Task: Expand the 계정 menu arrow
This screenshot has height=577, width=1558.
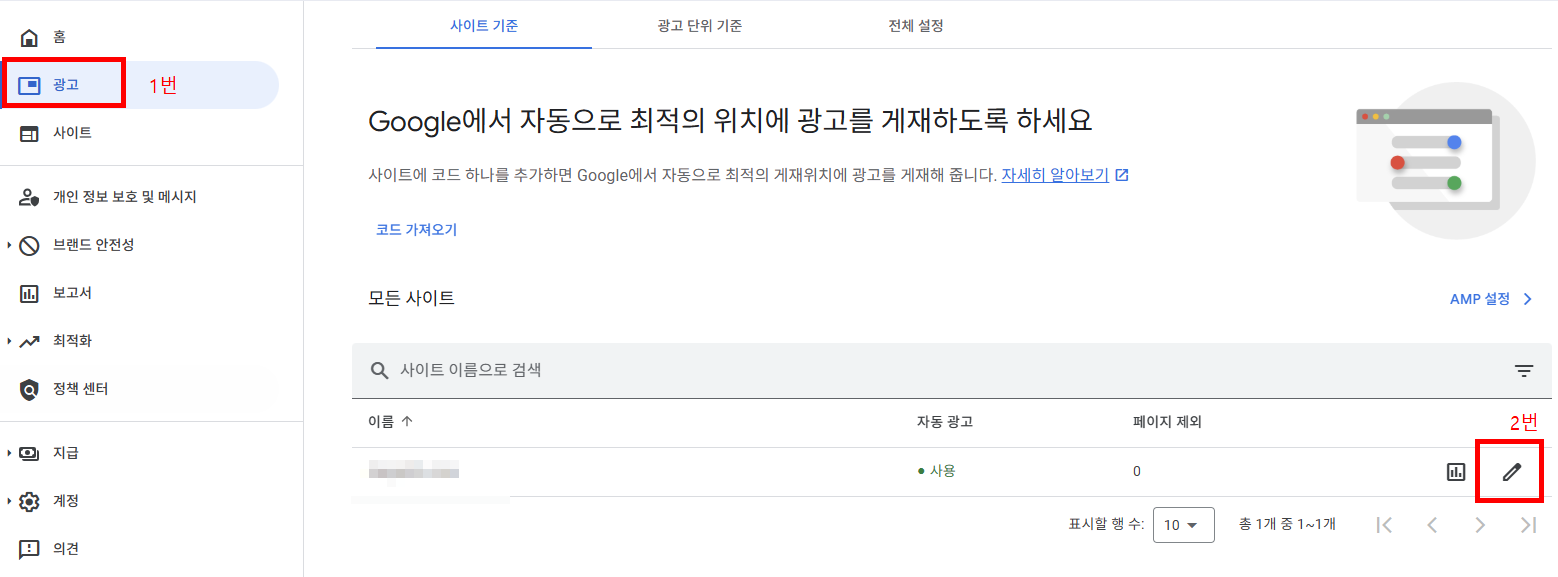Action: [x=9, y=501]
